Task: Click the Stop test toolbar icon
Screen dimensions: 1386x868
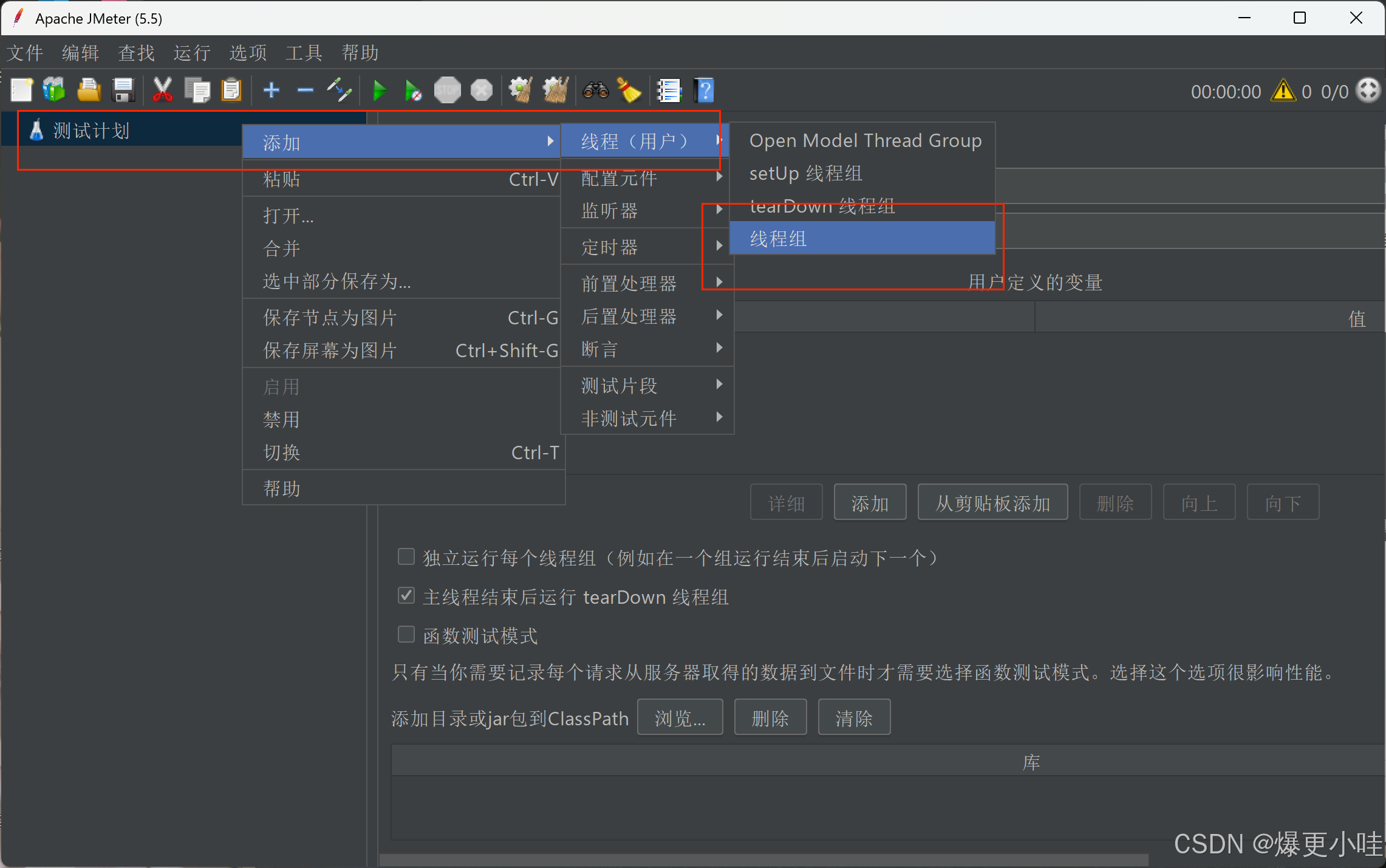Action: pos(448,91)
